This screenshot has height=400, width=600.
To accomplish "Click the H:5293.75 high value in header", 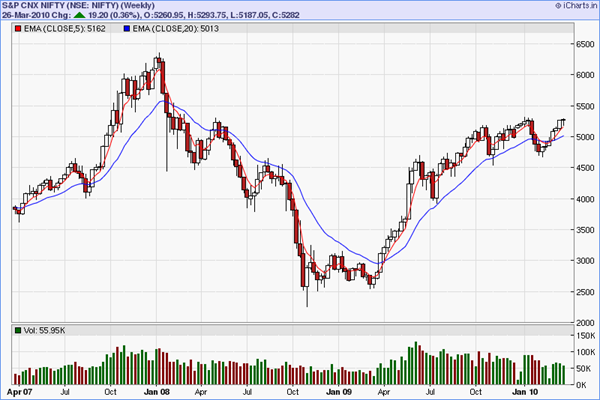I will point(207,15).
